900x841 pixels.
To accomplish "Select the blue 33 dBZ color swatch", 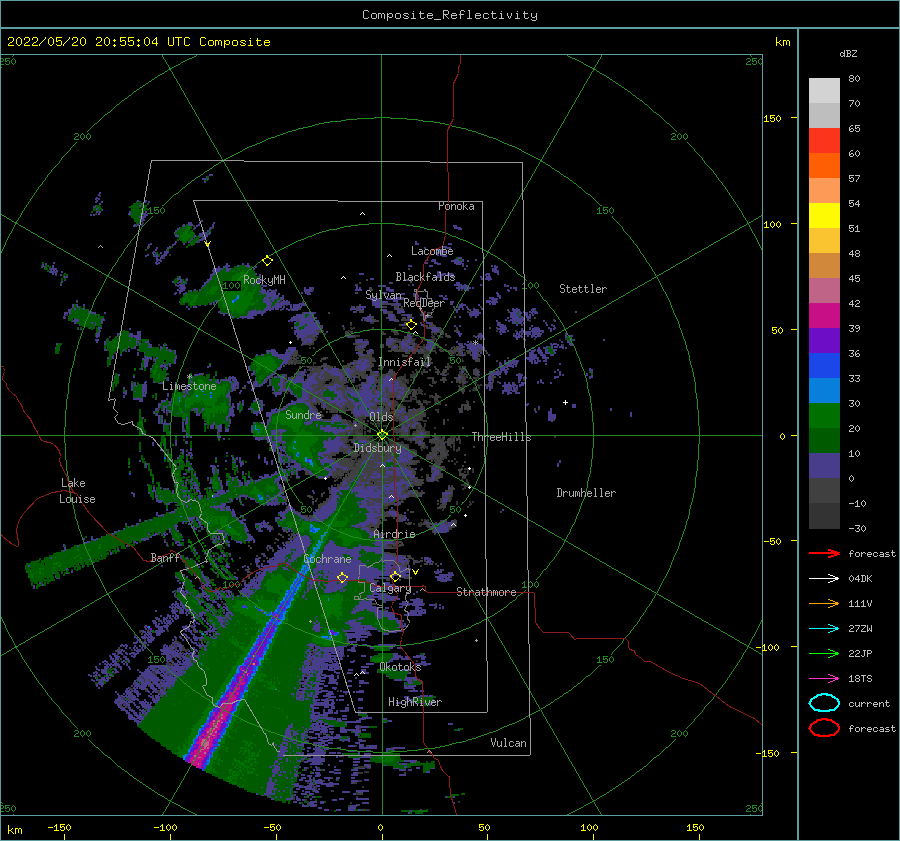I will pos(824,365).
